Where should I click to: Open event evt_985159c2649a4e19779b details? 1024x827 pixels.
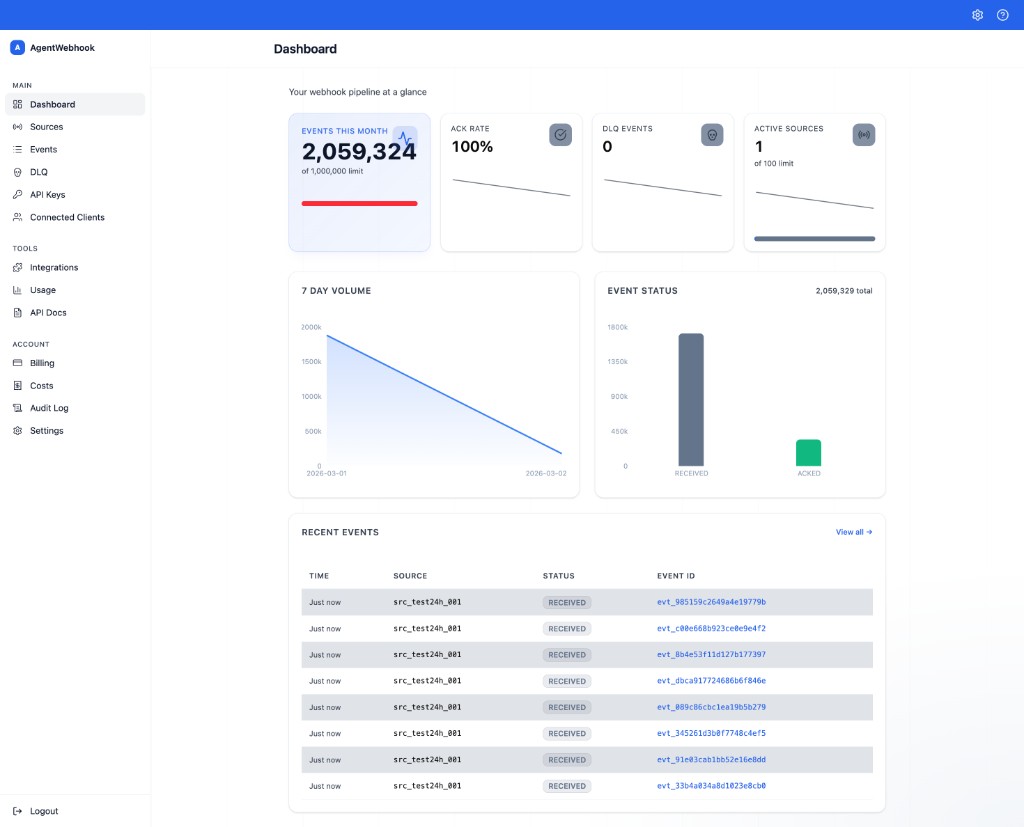(x=710, y=602)
